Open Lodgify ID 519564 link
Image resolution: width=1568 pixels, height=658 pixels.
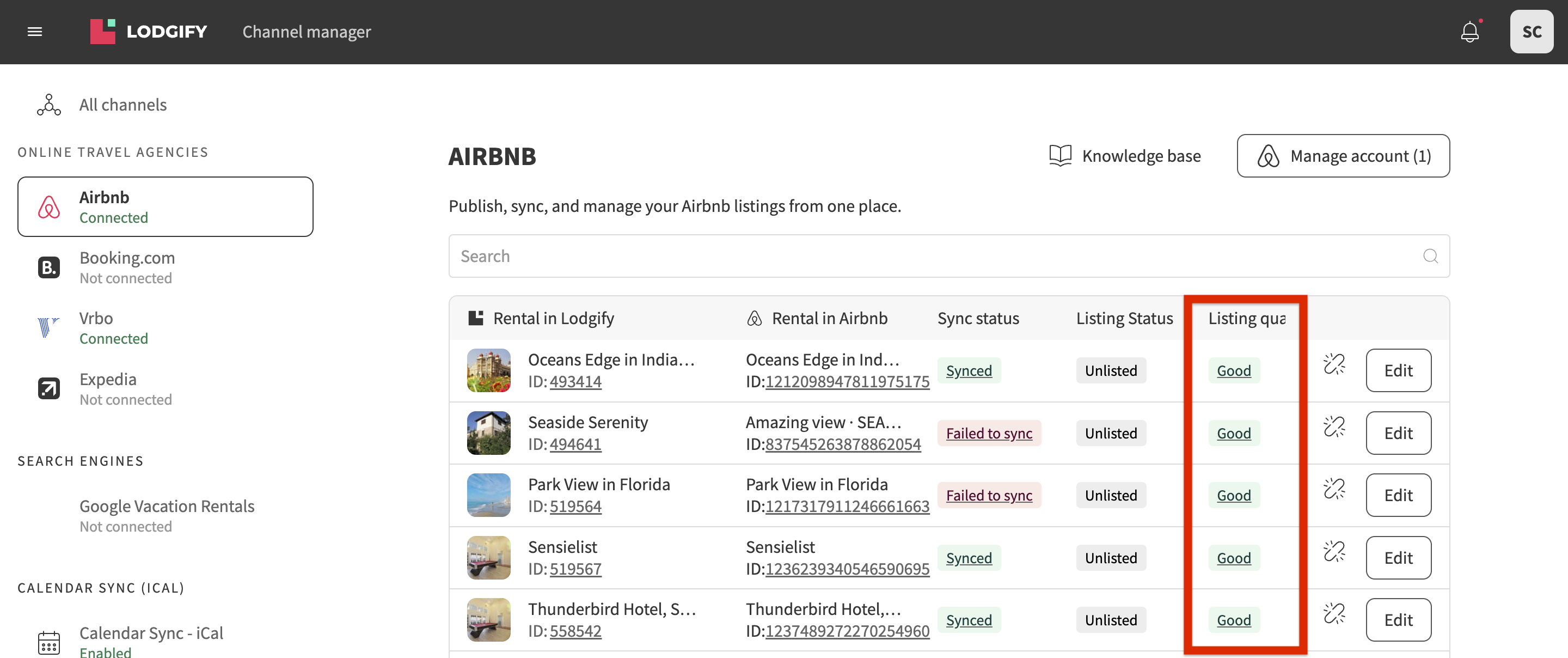tap(575, 507)
